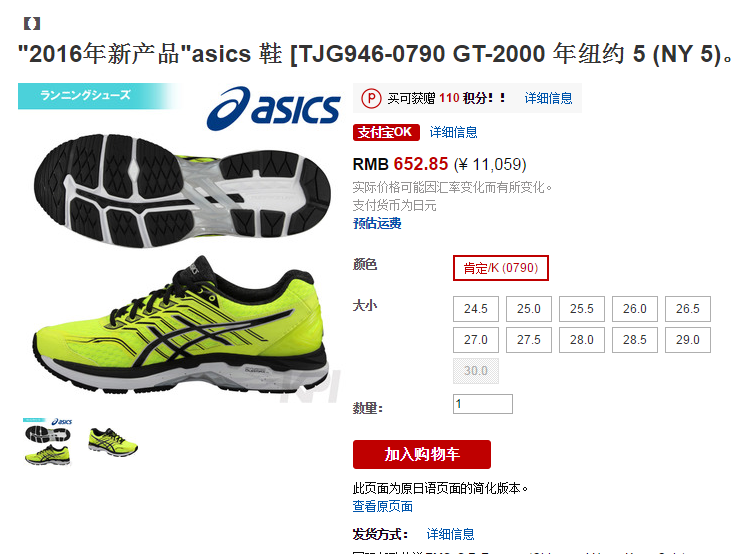Add item with 加入购物车 button
The width and height of the screenshot is (731, 554).
click(421, 454)
